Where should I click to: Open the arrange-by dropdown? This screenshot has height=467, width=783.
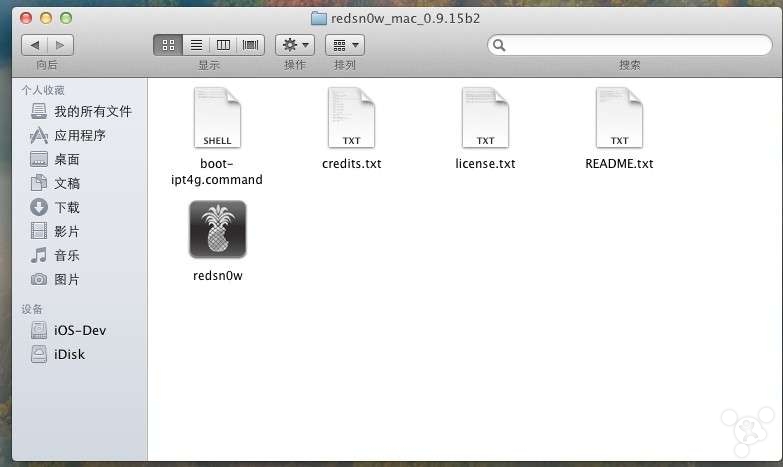coord(345,45)
